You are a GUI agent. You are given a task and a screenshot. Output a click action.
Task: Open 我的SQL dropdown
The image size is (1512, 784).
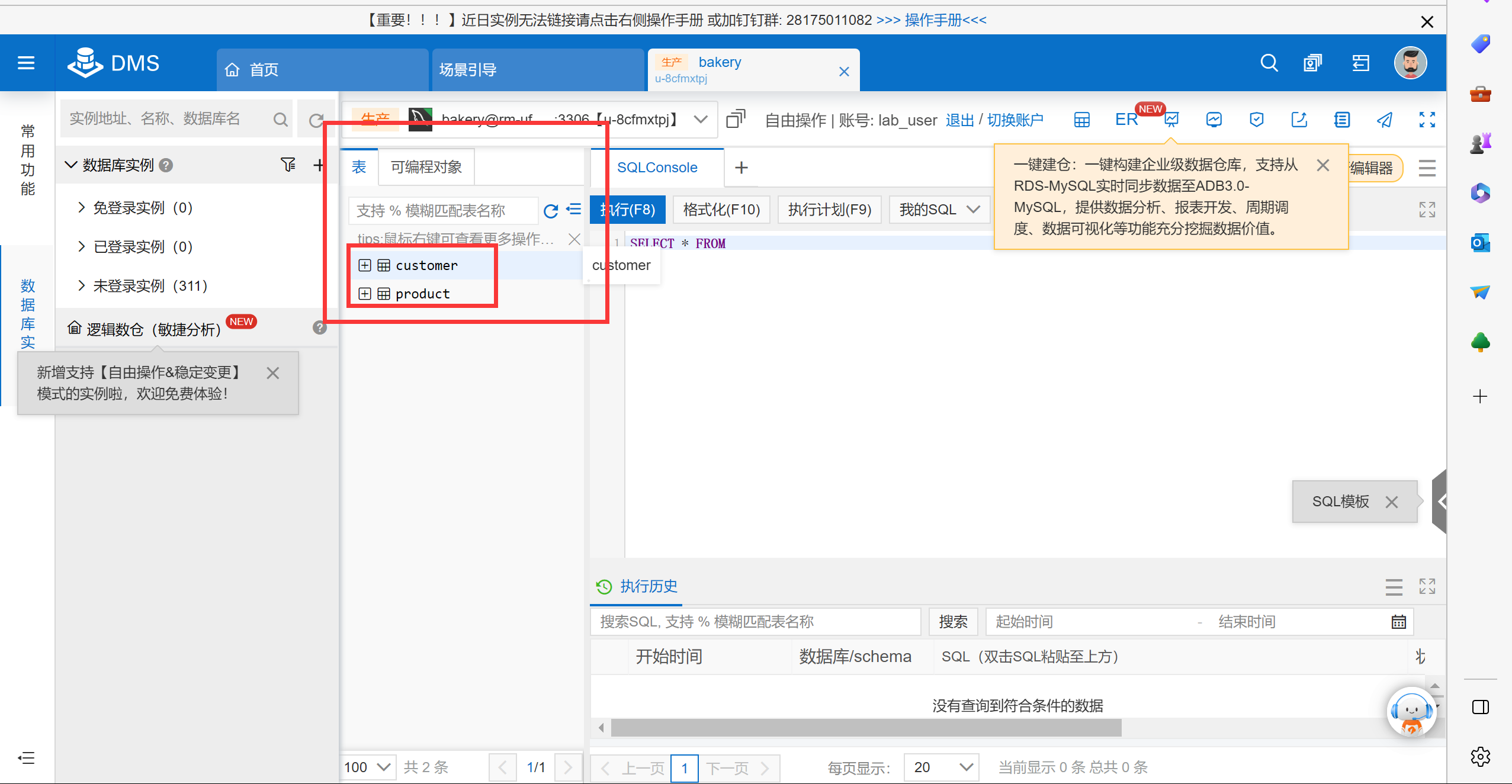tap(939, 210)
